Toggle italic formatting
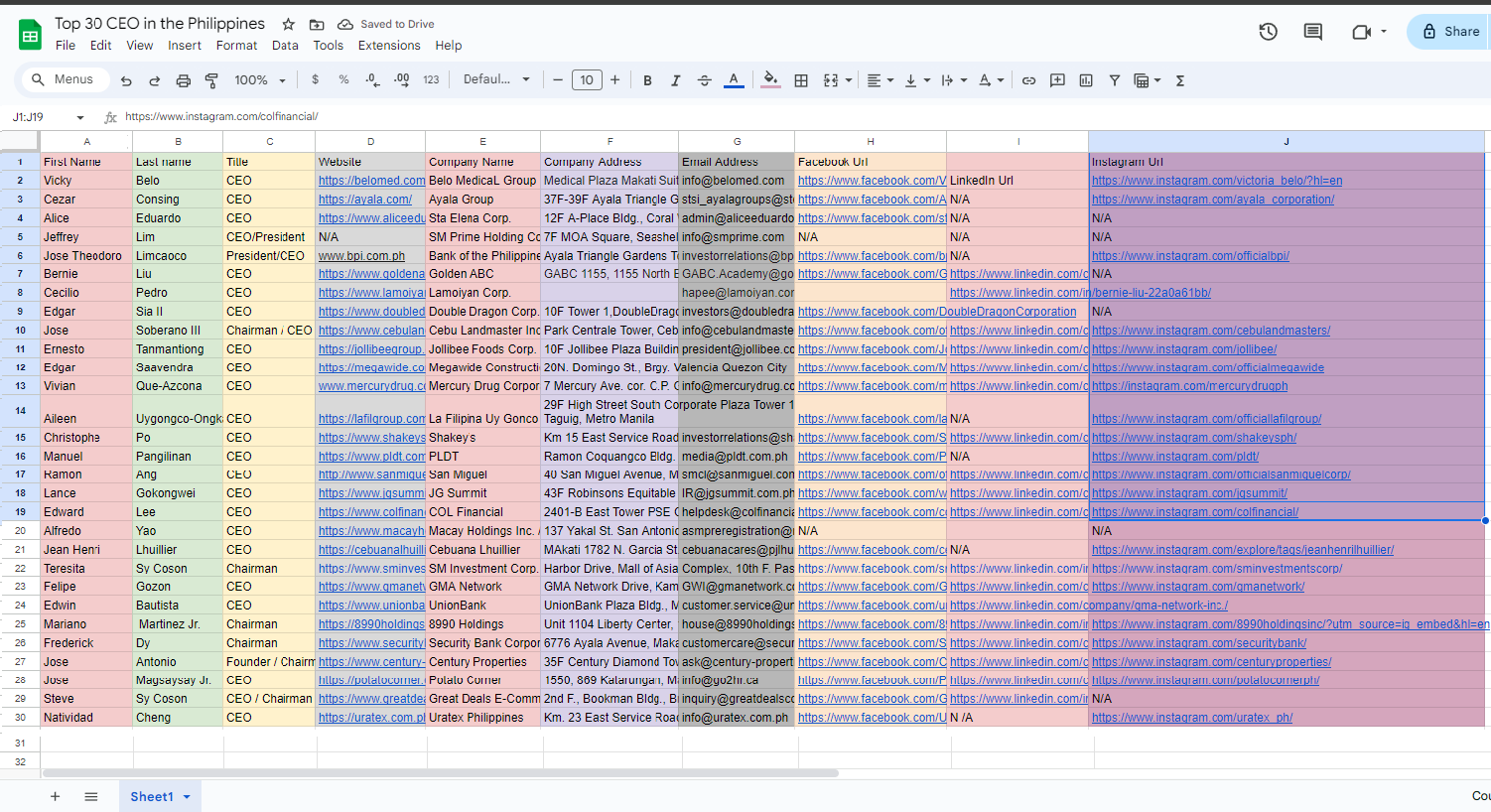 (676, 80)
